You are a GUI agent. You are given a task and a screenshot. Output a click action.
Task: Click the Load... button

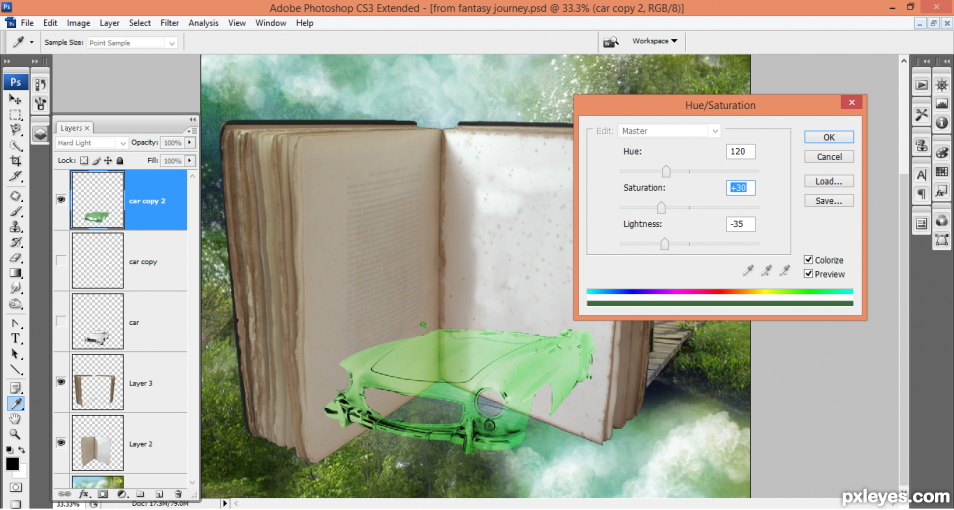coord(829,181)
